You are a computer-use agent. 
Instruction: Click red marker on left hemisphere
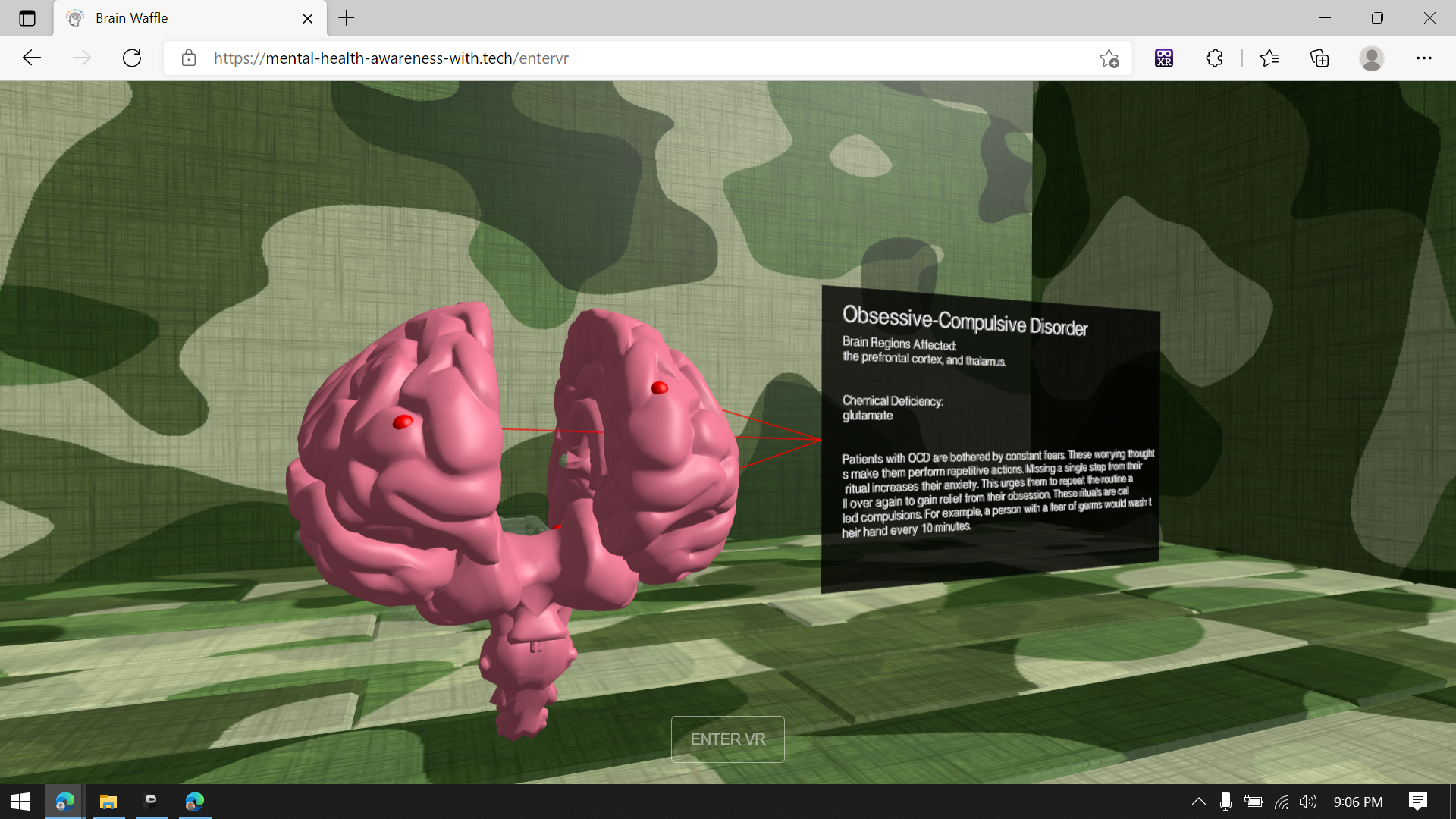pos(403,422)
